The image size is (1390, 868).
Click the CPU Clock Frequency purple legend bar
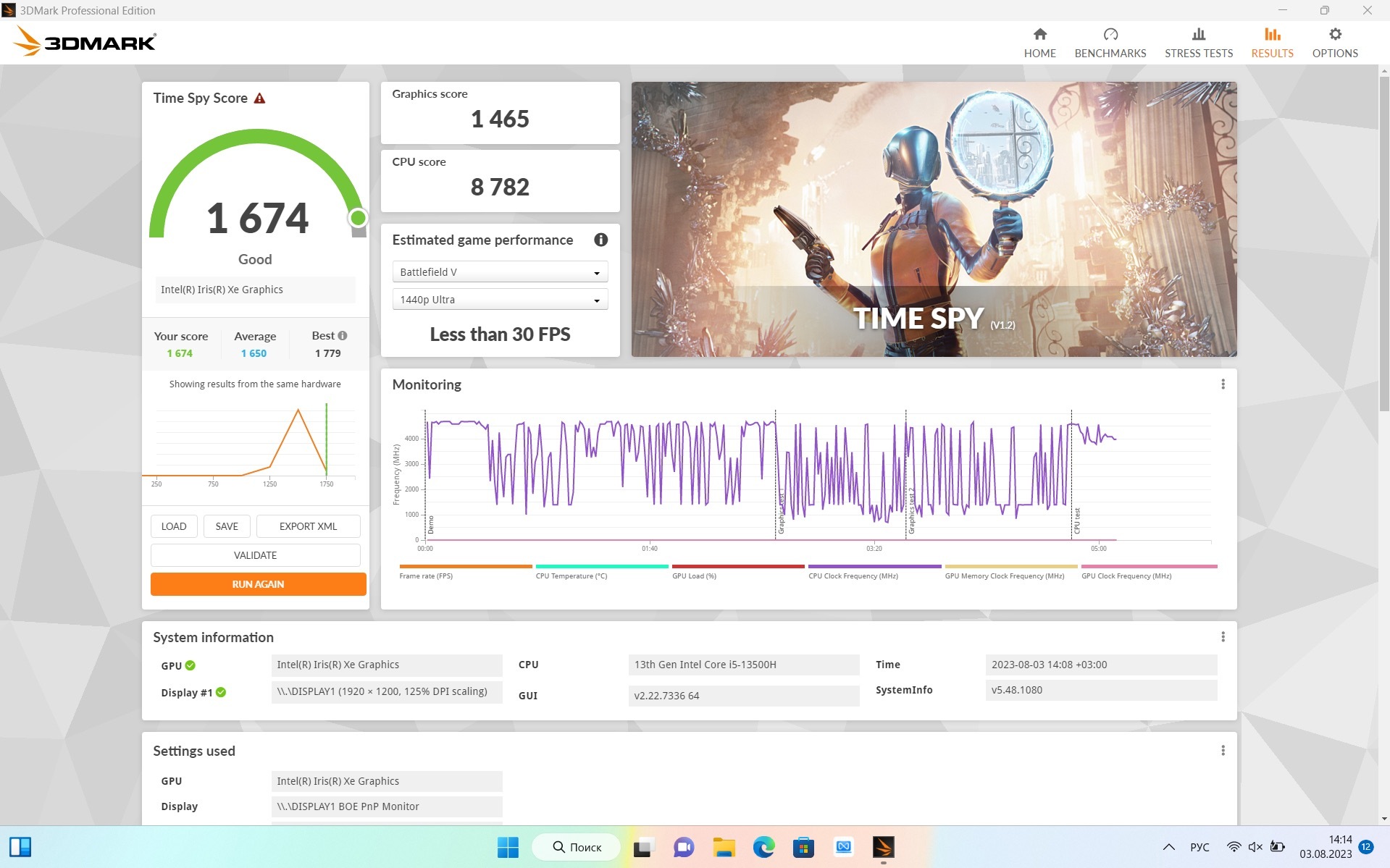(874, 567)
